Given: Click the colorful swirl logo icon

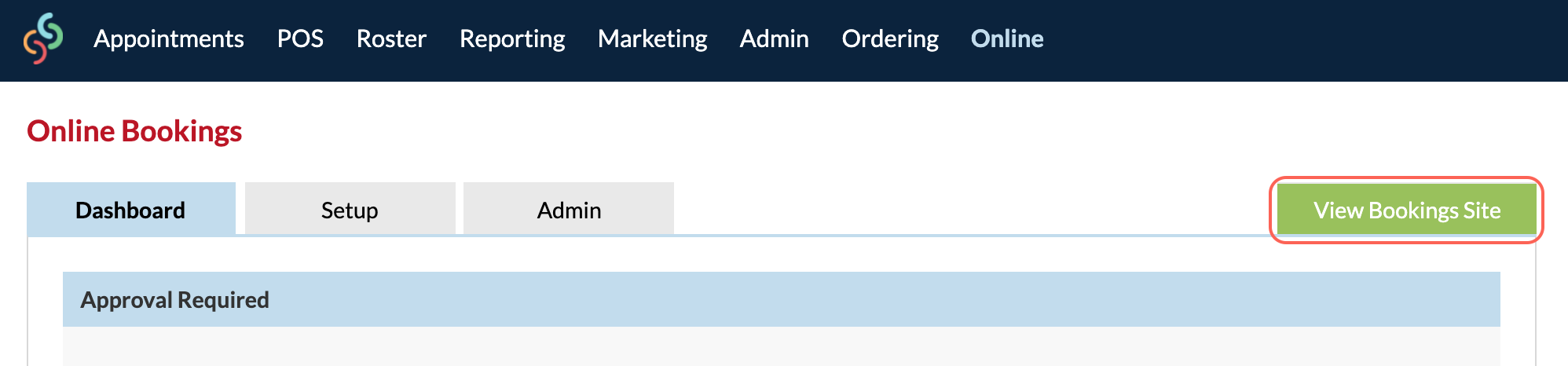Looking at the screenshot, I should (x=42, y=38).
